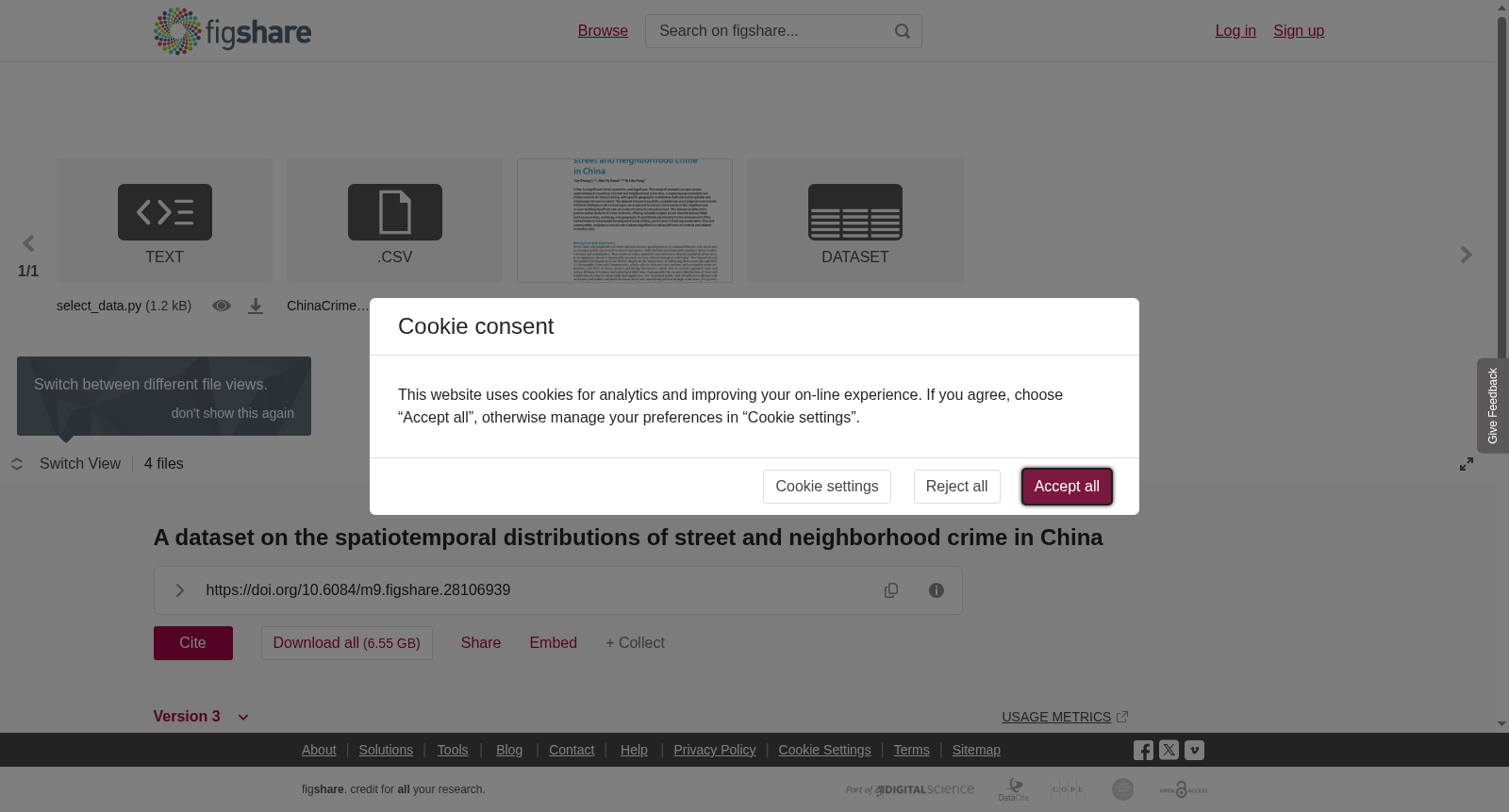Open figshare Facebook page icon

[x=1143, y=751]
